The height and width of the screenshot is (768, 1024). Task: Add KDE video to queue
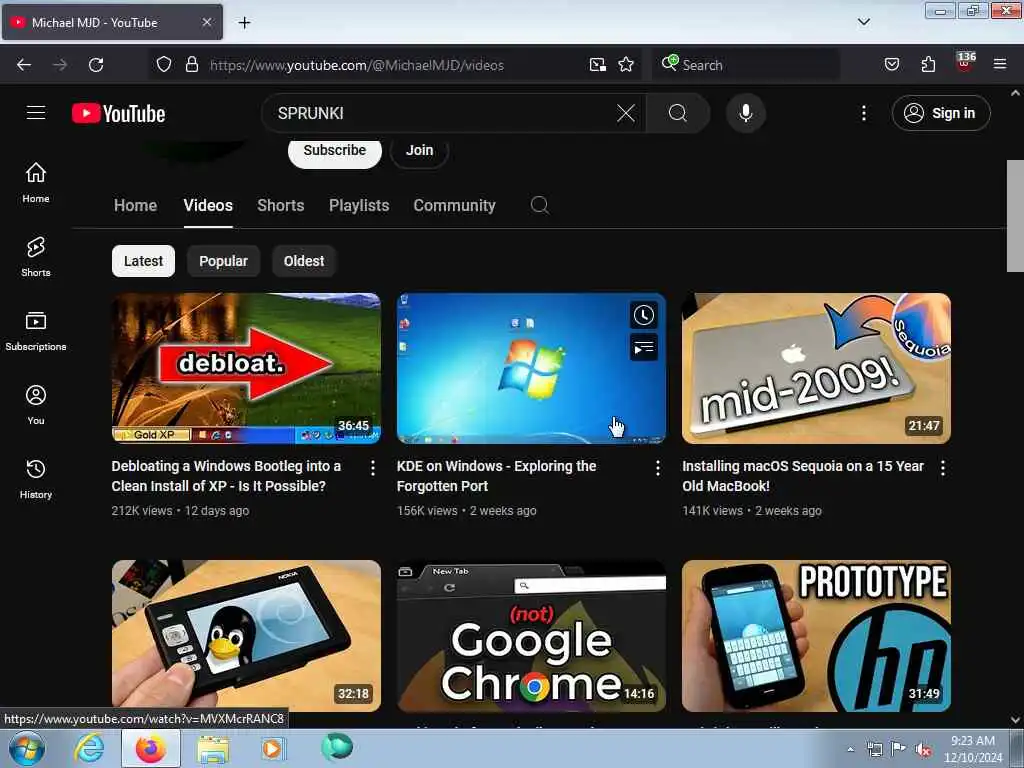pos(644,347)
